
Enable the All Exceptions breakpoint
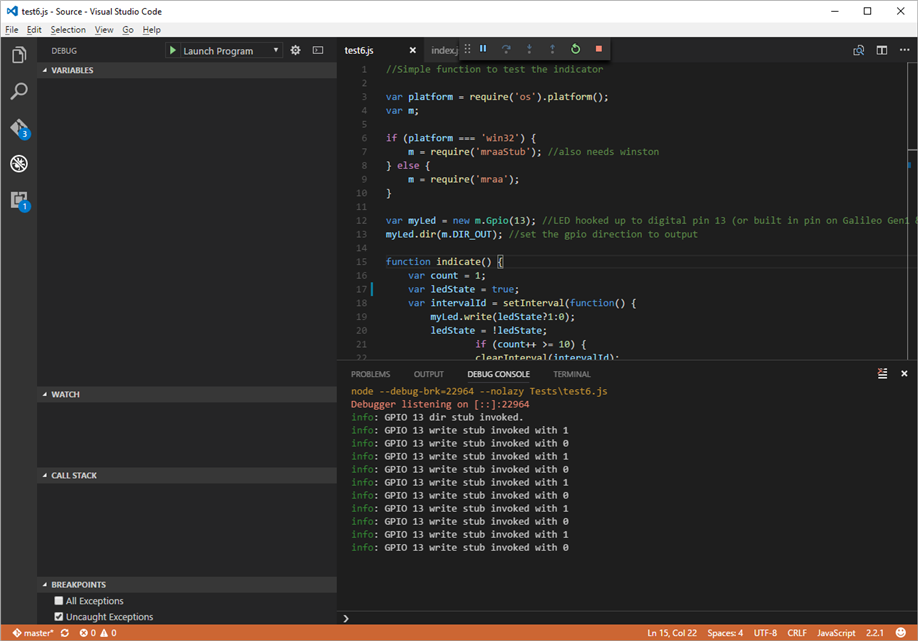pos(59,601)
